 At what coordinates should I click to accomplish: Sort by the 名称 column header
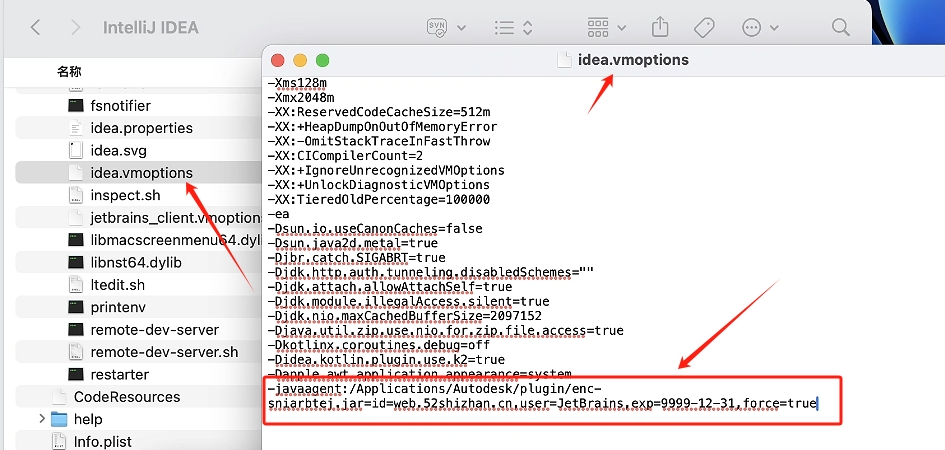pyautogui.click(x=69, y=72)
